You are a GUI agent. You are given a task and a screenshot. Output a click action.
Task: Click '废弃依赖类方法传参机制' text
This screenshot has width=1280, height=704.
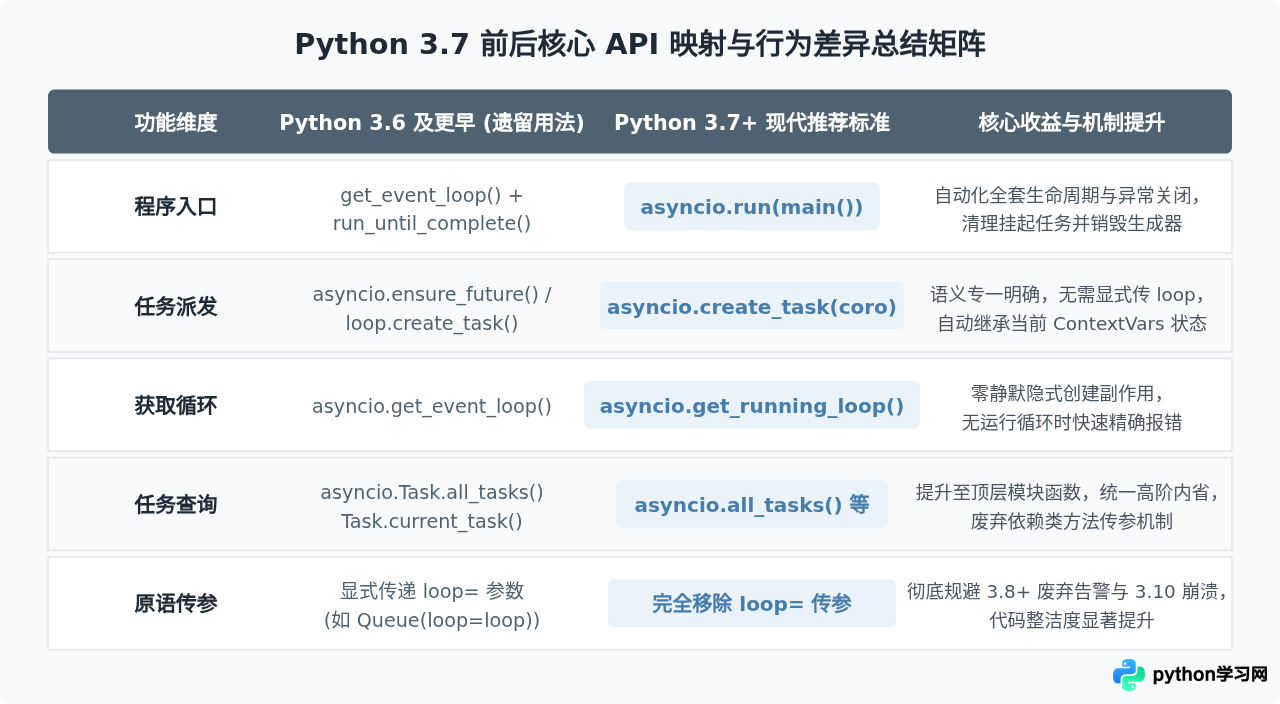coord(1072,521)
